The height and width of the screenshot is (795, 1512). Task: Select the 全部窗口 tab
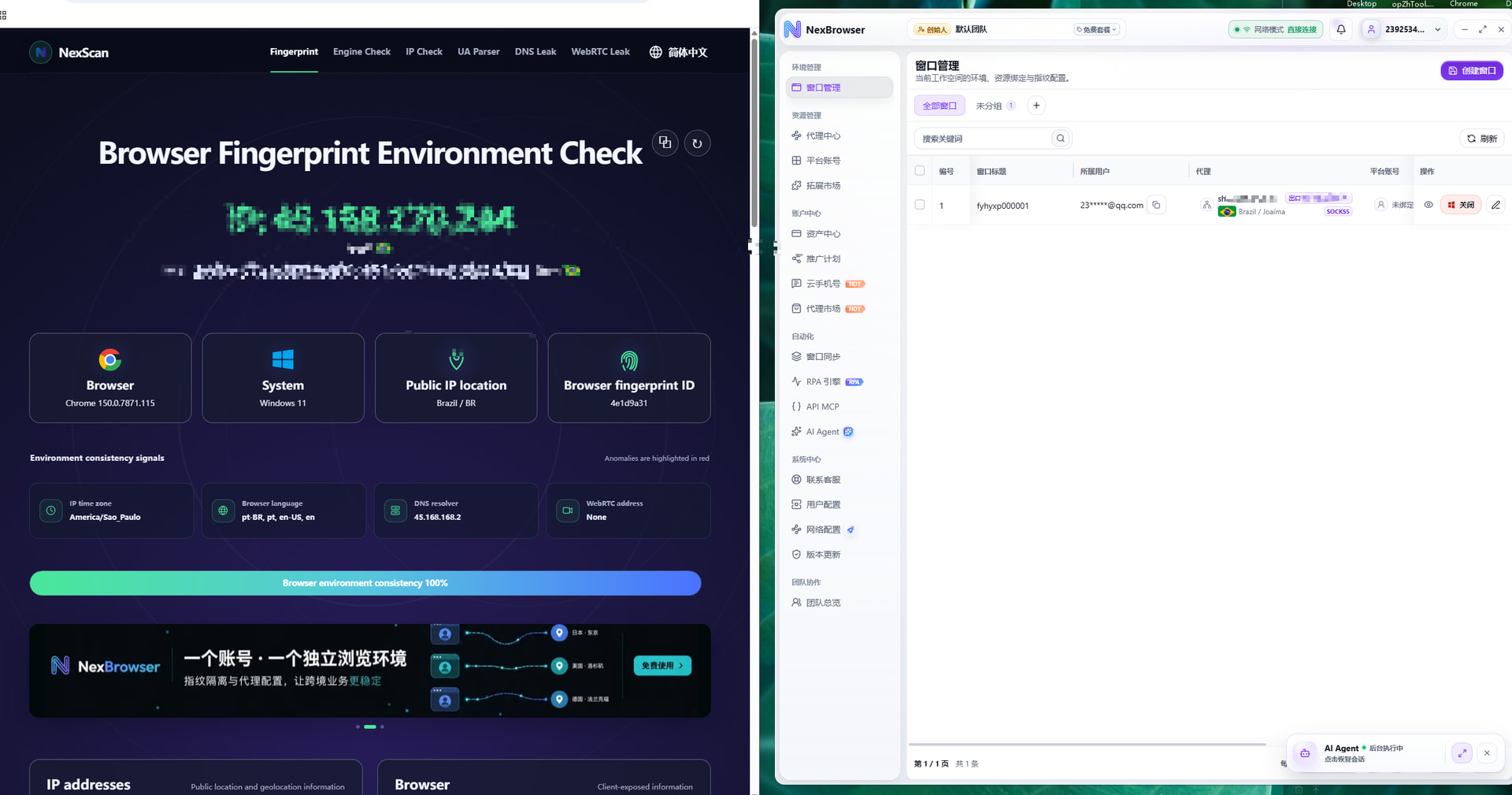[x=939, y=106]
